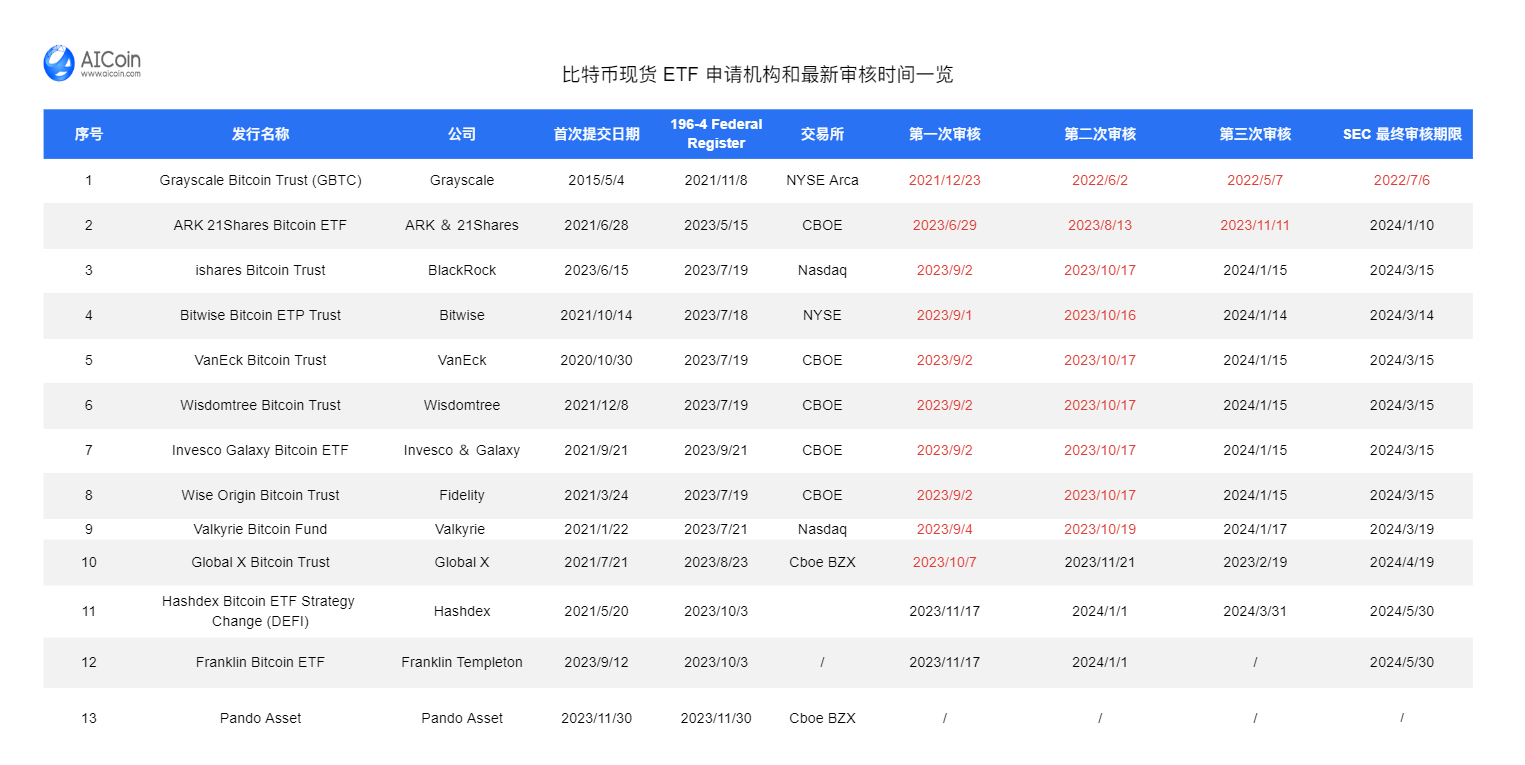The width and height of the screenshot is (1525, 765).
Task: Select the 序号 column header
Action: pyautogui.click(x=89, y=134)
